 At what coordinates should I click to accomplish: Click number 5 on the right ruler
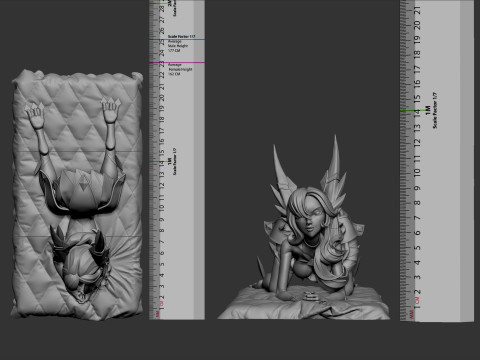coord(417,248)
